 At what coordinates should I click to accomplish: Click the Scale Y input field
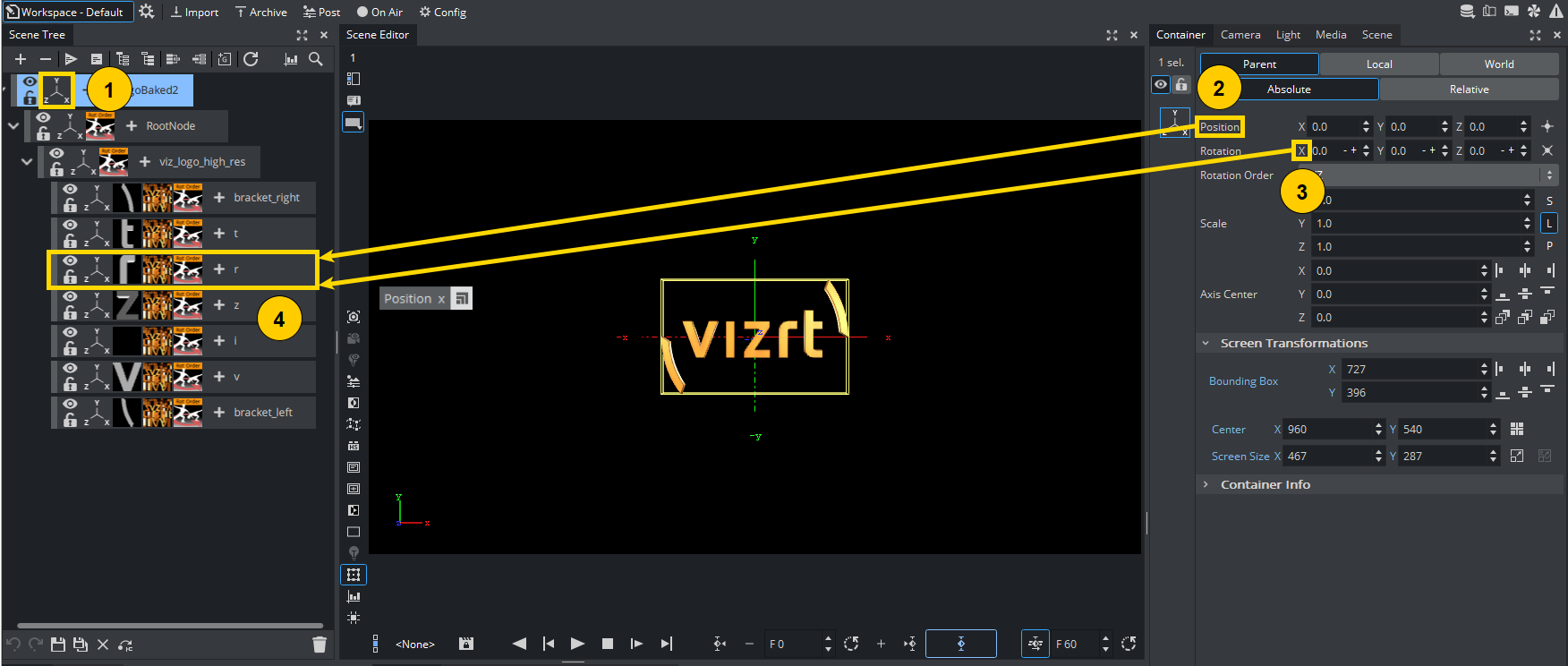(1416, 223)
